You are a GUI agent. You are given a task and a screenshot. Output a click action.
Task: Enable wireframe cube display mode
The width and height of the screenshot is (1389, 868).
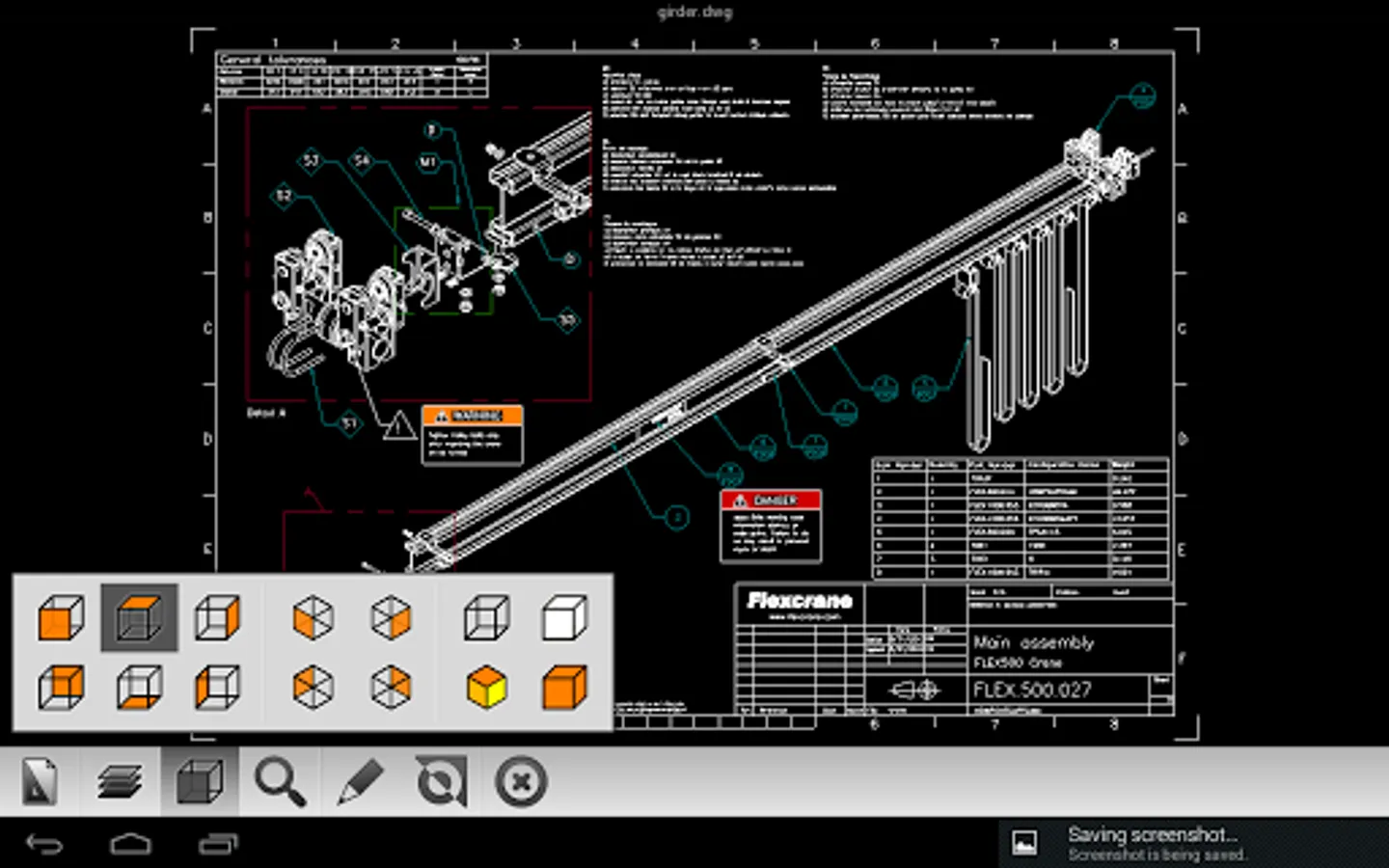click(x=486, y=617)
